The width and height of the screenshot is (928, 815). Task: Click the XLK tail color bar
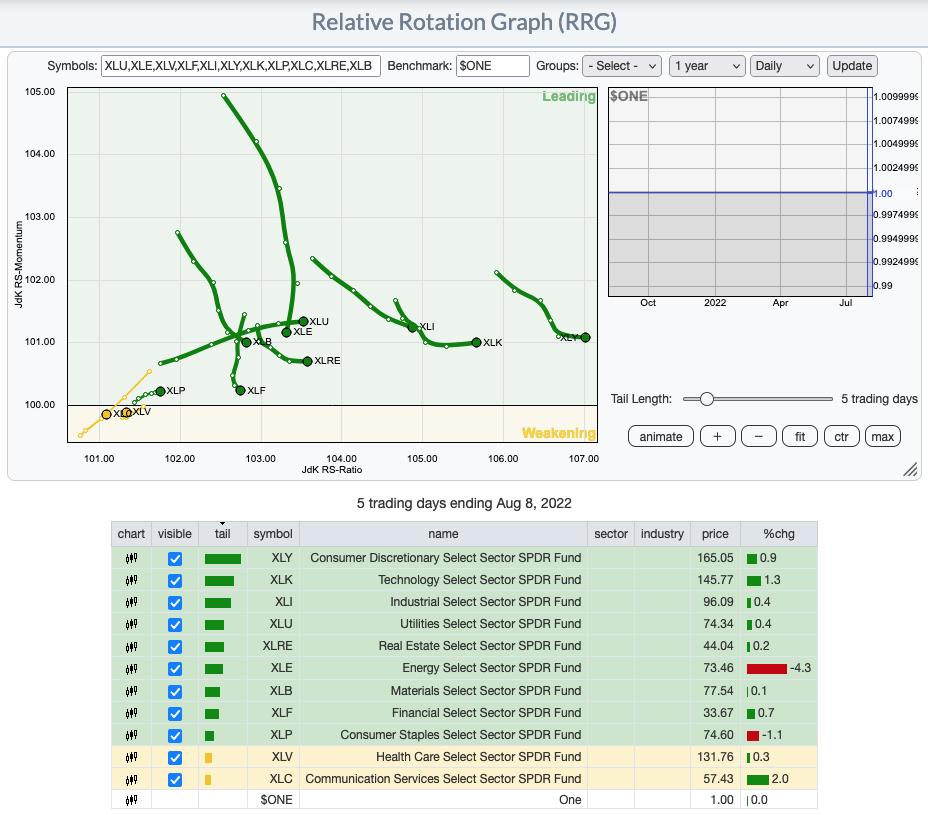click(x=219, y=581)
